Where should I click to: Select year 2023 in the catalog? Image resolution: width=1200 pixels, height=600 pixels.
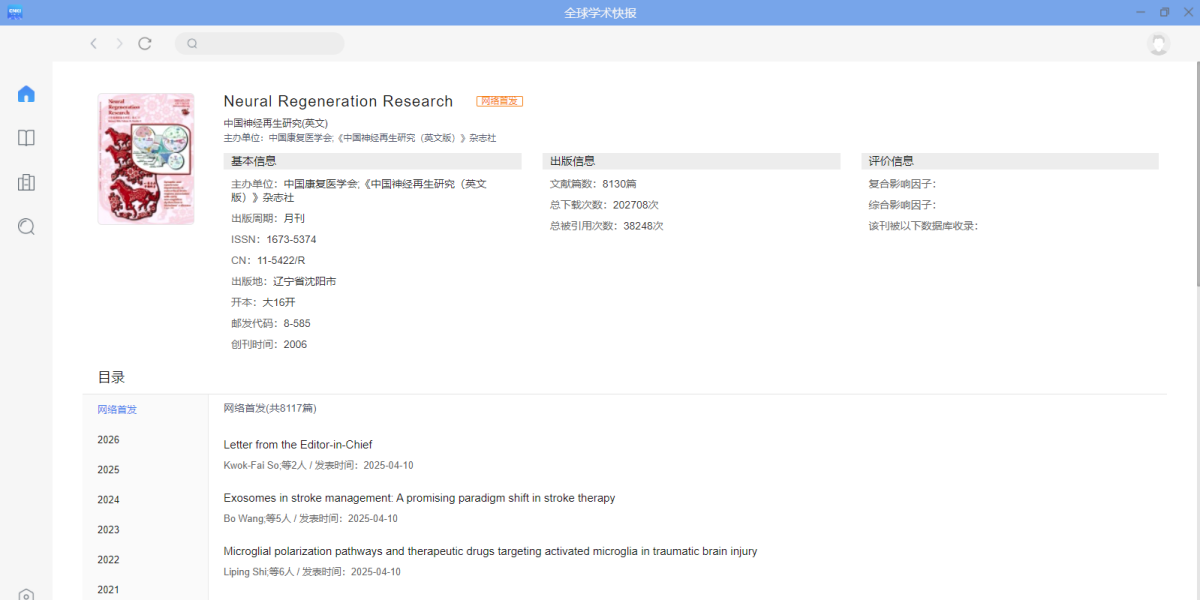tap(108, 530)
